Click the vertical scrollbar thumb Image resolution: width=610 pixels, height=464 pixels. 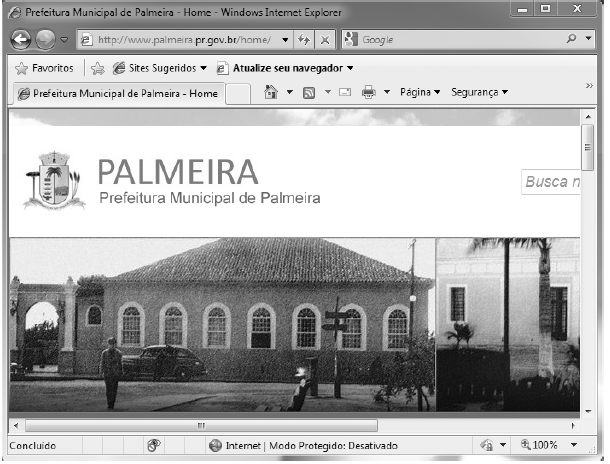coord(588,147)
